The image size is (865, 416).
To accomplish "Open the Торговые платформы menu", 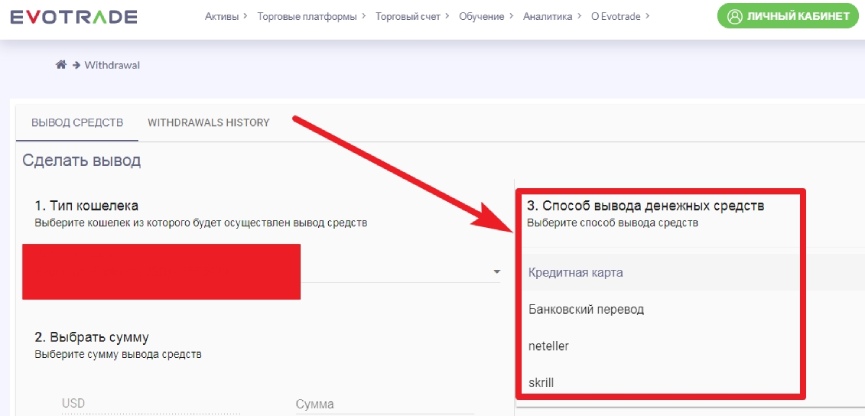I will [308, 17].
